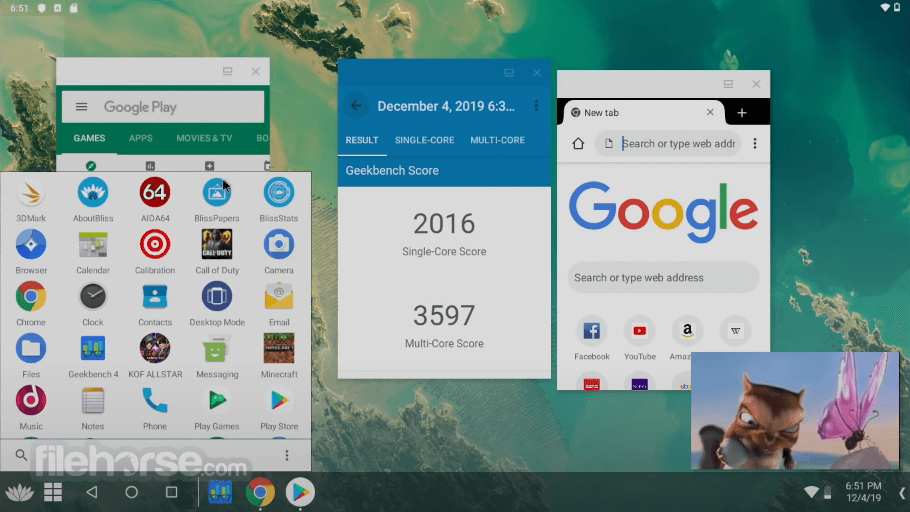Open AIDA64 from app drawer
Image resolution: width=910 pixels, height=512 pixels.
coord(155,192)
